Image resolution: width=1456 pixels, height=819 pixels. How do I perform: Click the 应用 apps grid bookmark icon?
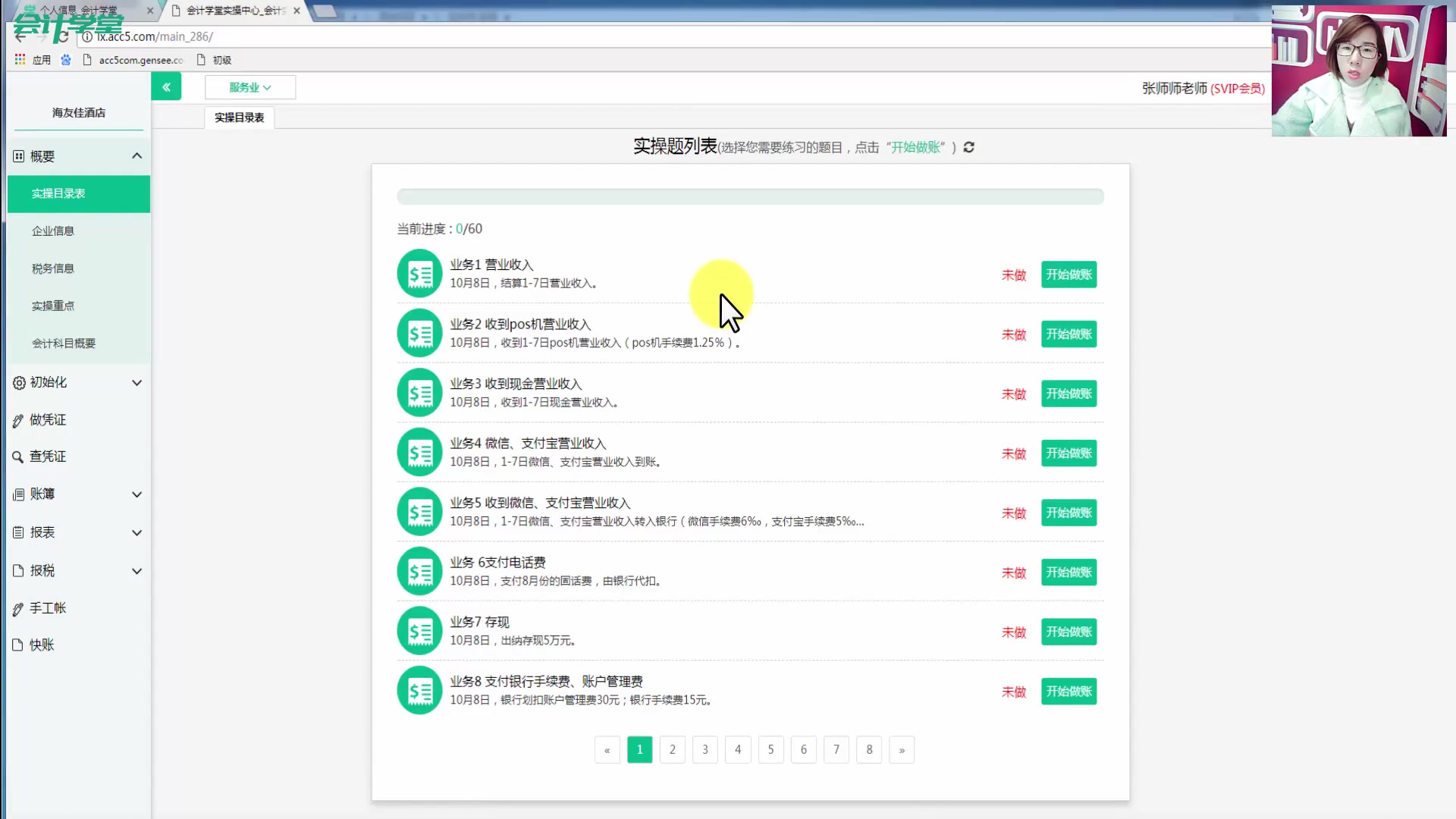coord(20,59)
